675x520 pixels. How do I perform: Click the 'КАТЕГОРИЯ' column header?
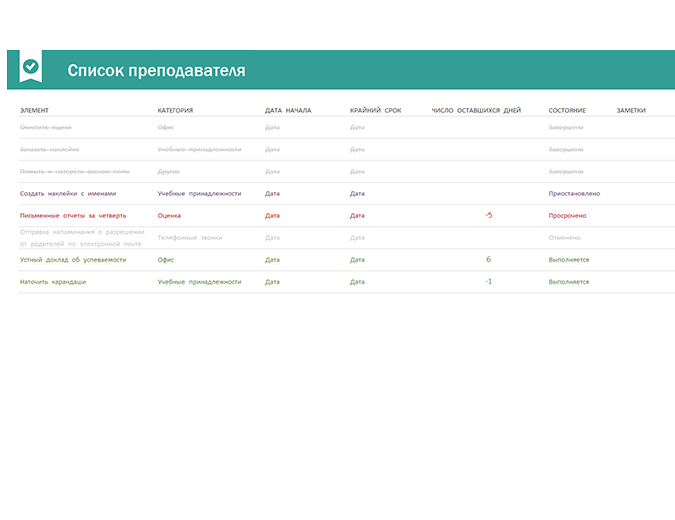point(175,111)
